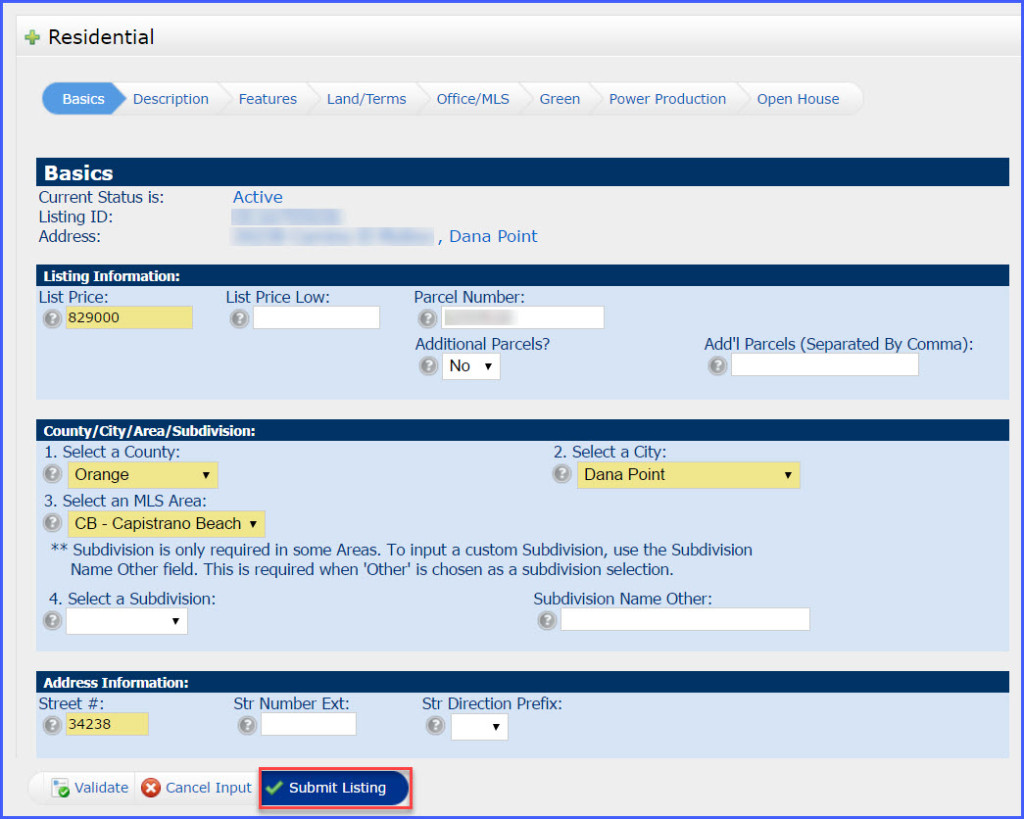Click the red X icon on Cancel Input
Viewport: 1024px width, 819px height.
click(x=152, y=787)
